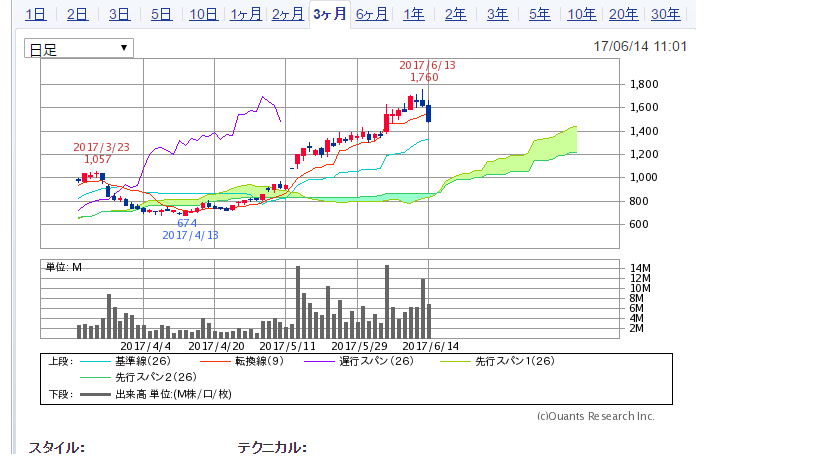
Task: Click the 2M volume axis label
Action: tap(636, 328)
